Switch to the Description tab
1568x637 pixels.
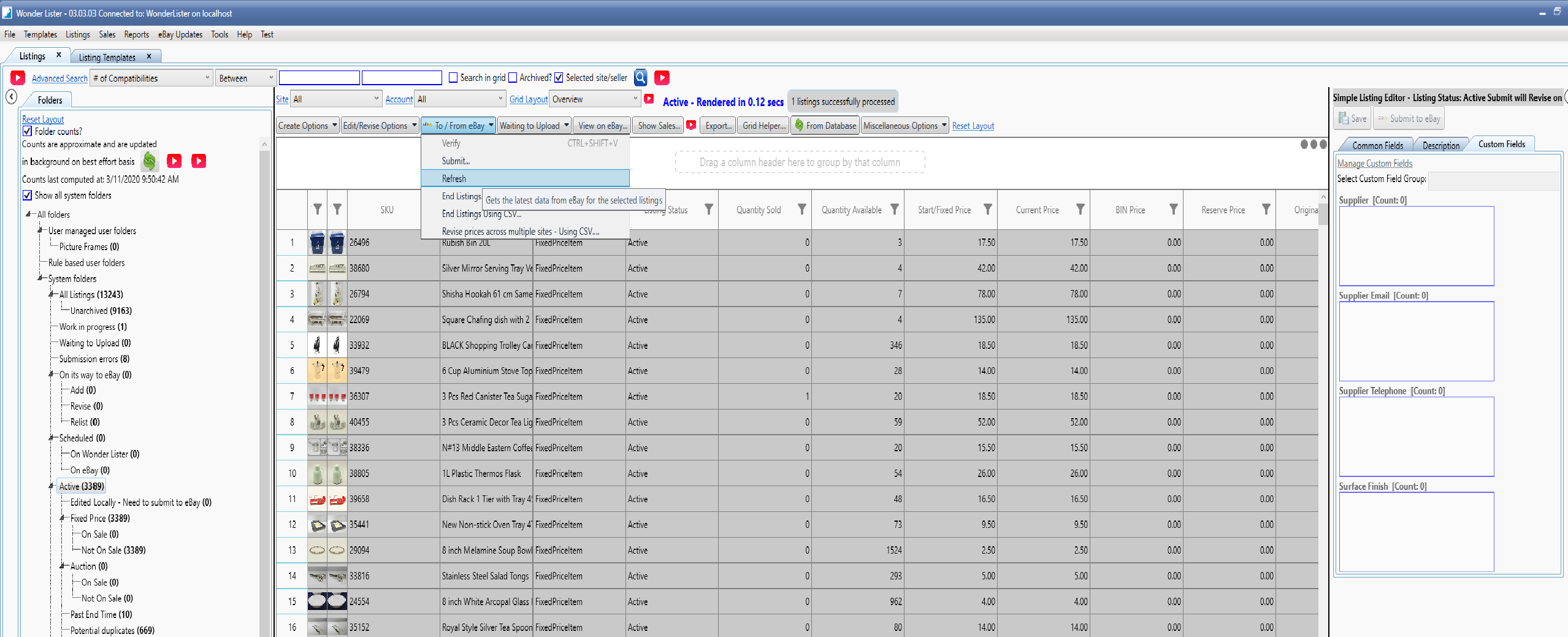(1440, 145)
